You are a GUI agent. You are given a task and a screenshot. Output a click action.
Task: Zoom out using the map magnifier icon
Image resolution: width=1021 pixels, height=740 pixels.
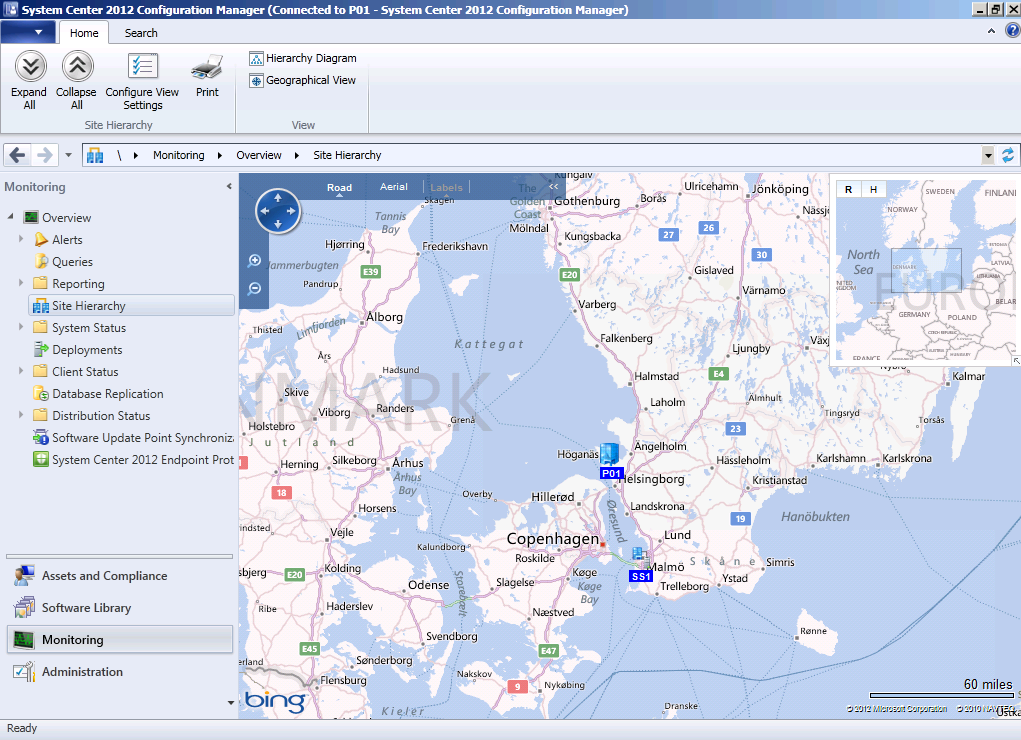(x=254, y=288)
